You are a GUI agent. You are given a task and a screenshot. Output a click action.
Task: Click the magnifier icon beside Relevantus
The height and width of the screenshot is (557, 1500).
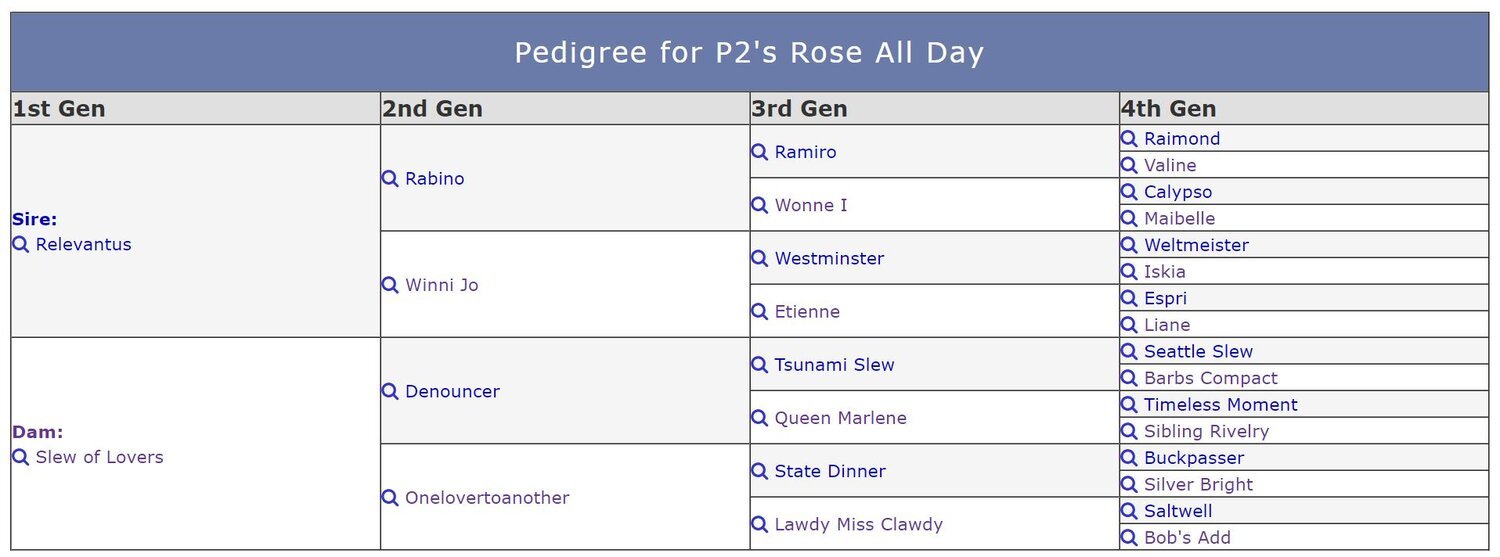pos(21,244)
